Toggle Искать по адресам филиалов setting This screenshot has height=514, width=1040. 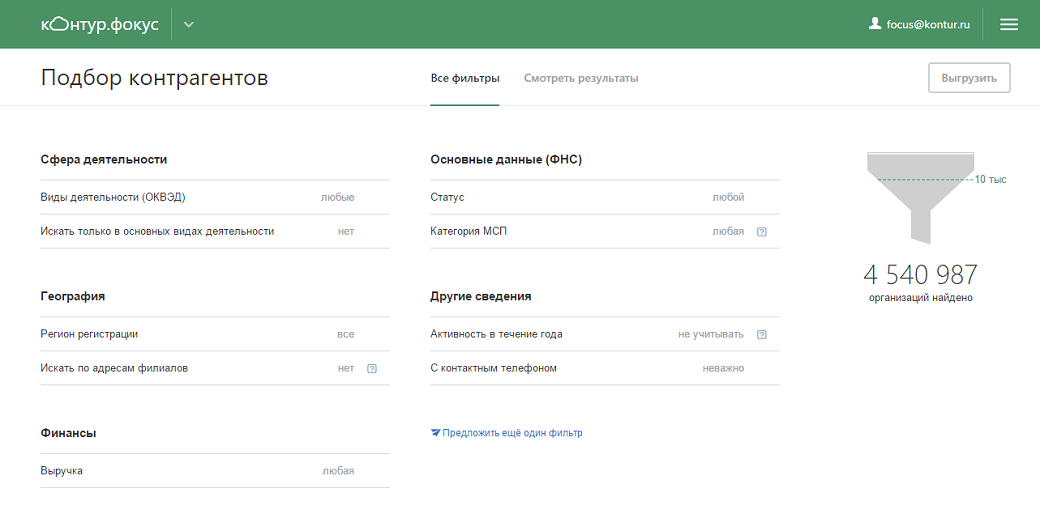tap(345, 368)
